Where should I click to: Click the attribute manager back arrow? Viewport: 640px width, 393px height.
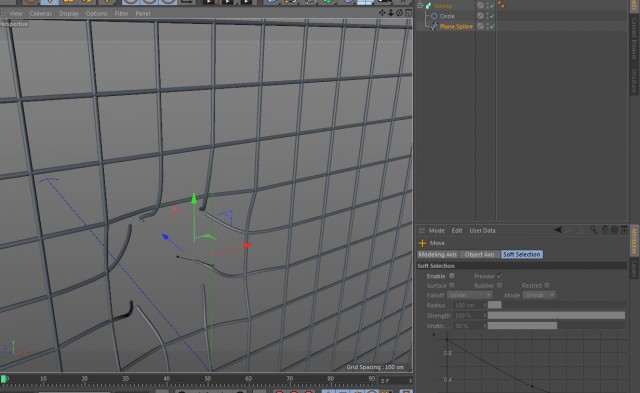coord(558,230)
